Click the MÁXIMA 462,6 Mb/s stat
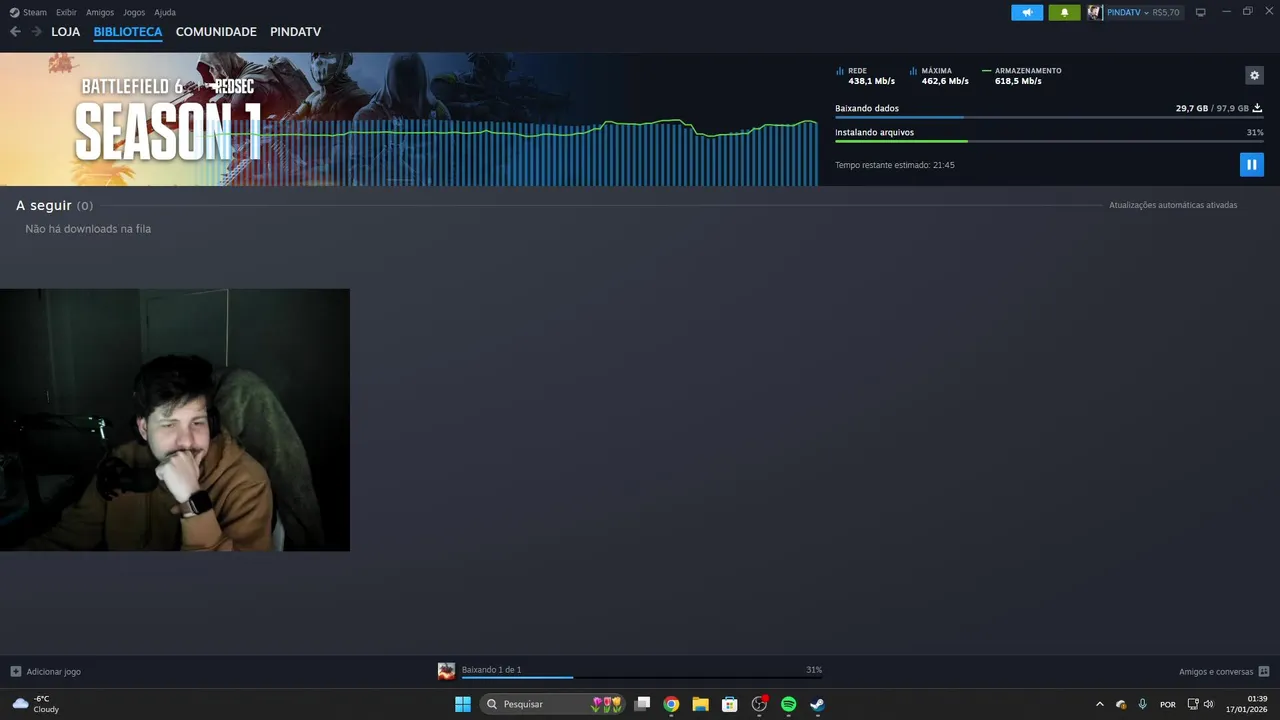 (939, 76)
